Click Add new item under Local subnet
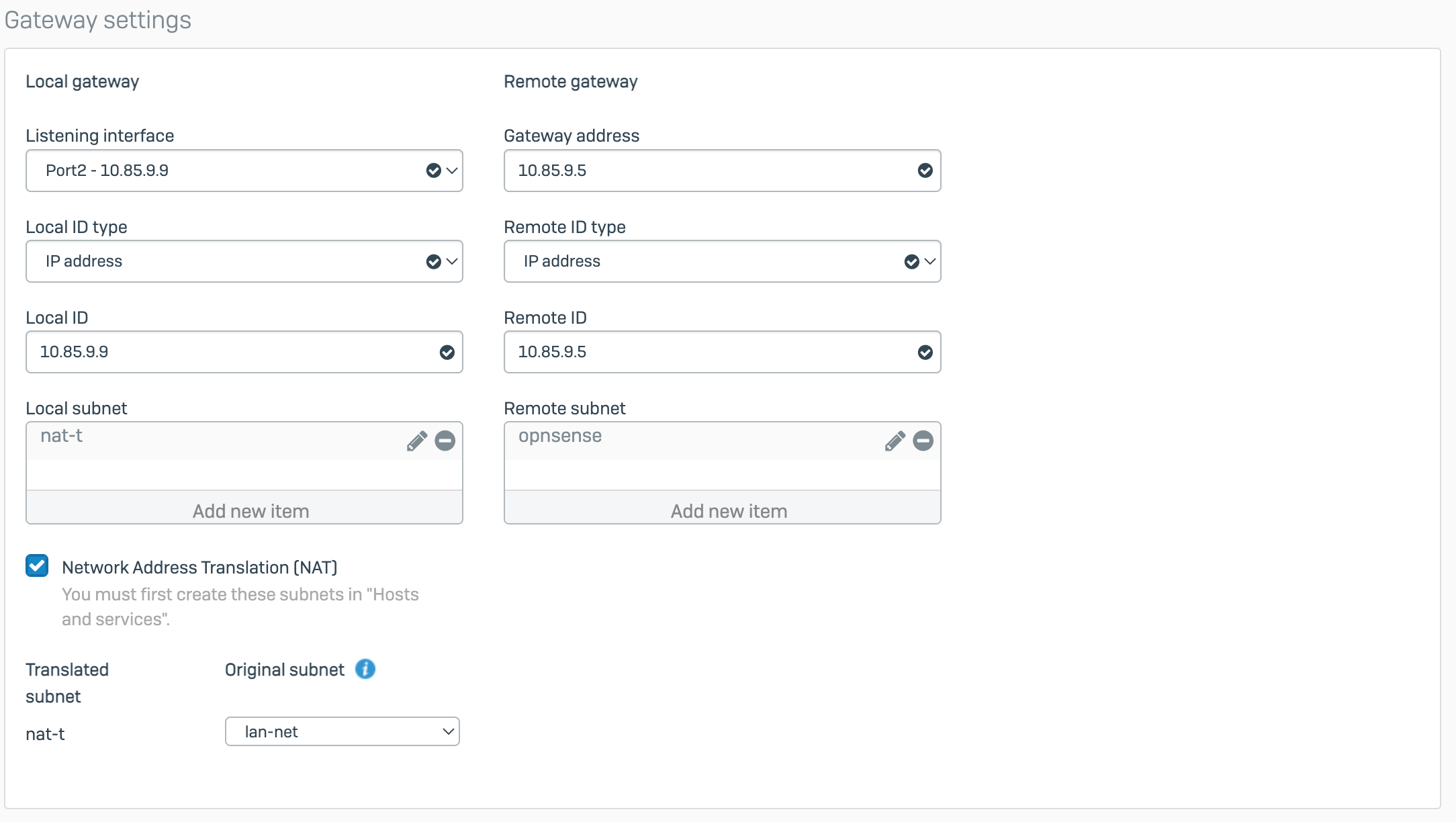This screenshot has width=1456, height=822. 251,511
